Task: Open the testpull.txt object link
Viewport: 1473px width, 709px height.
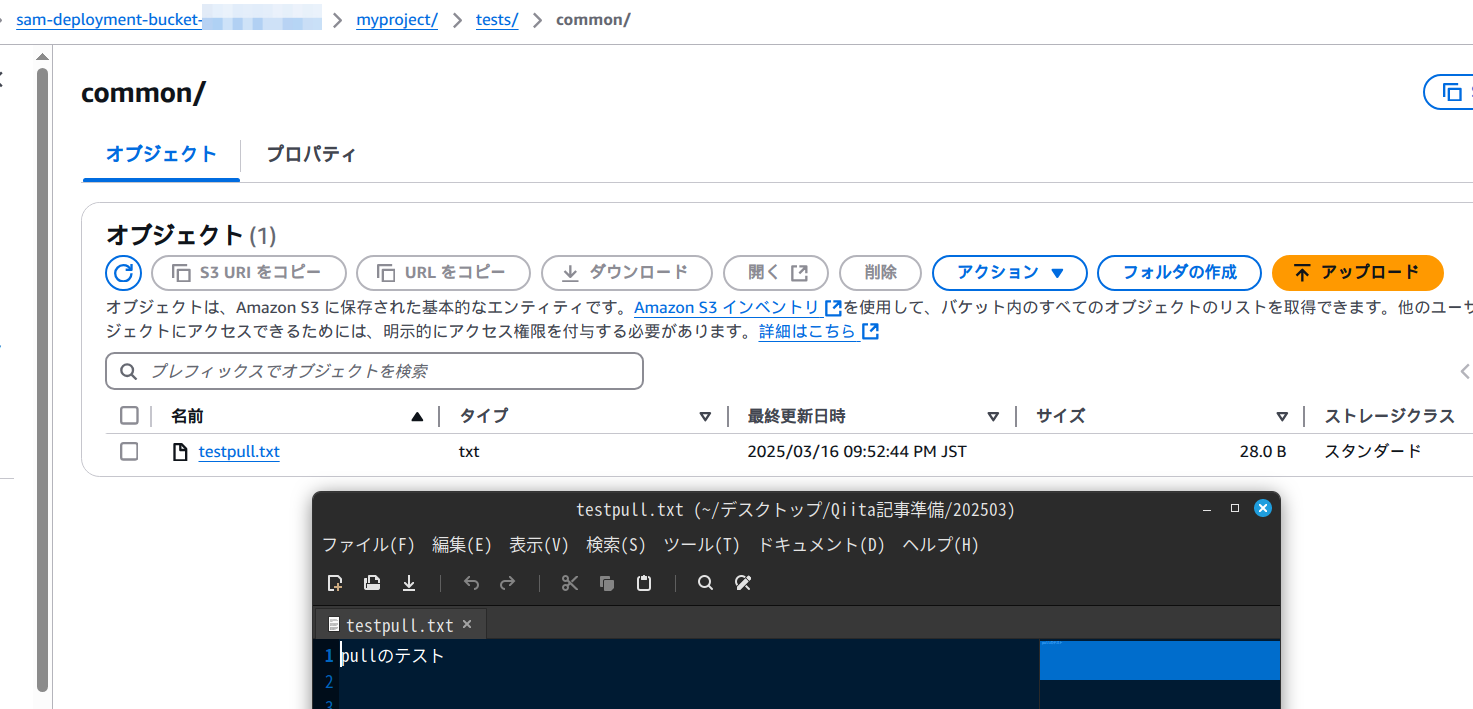Action: [x=238, y=451]
